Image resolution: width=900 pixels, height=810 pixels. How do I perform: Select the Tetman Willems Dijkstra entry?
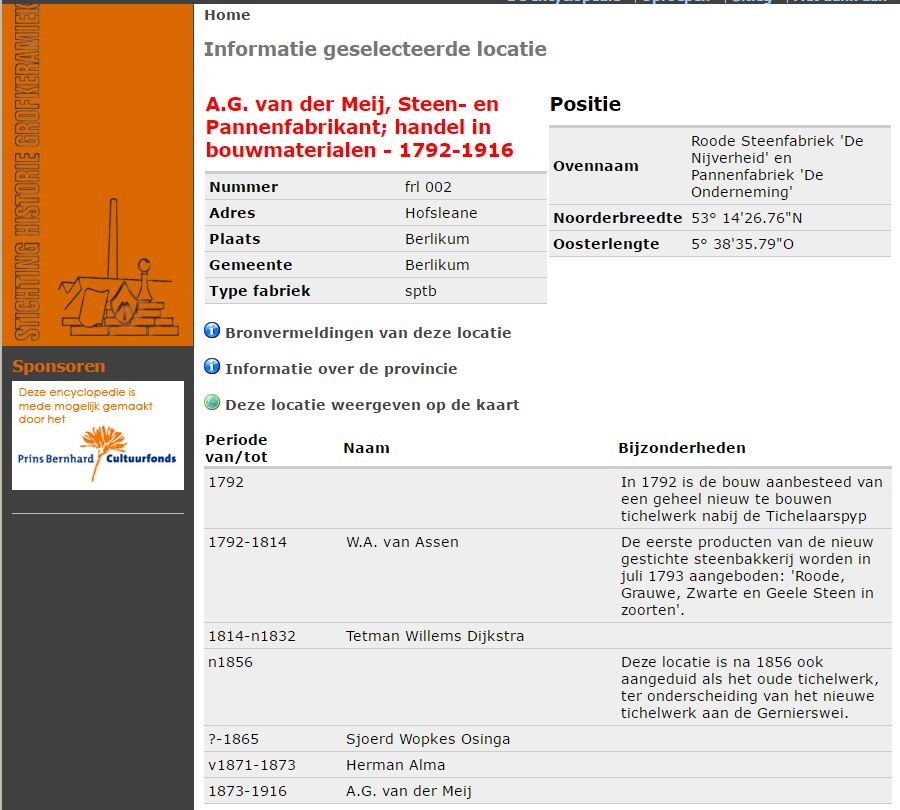435,636
